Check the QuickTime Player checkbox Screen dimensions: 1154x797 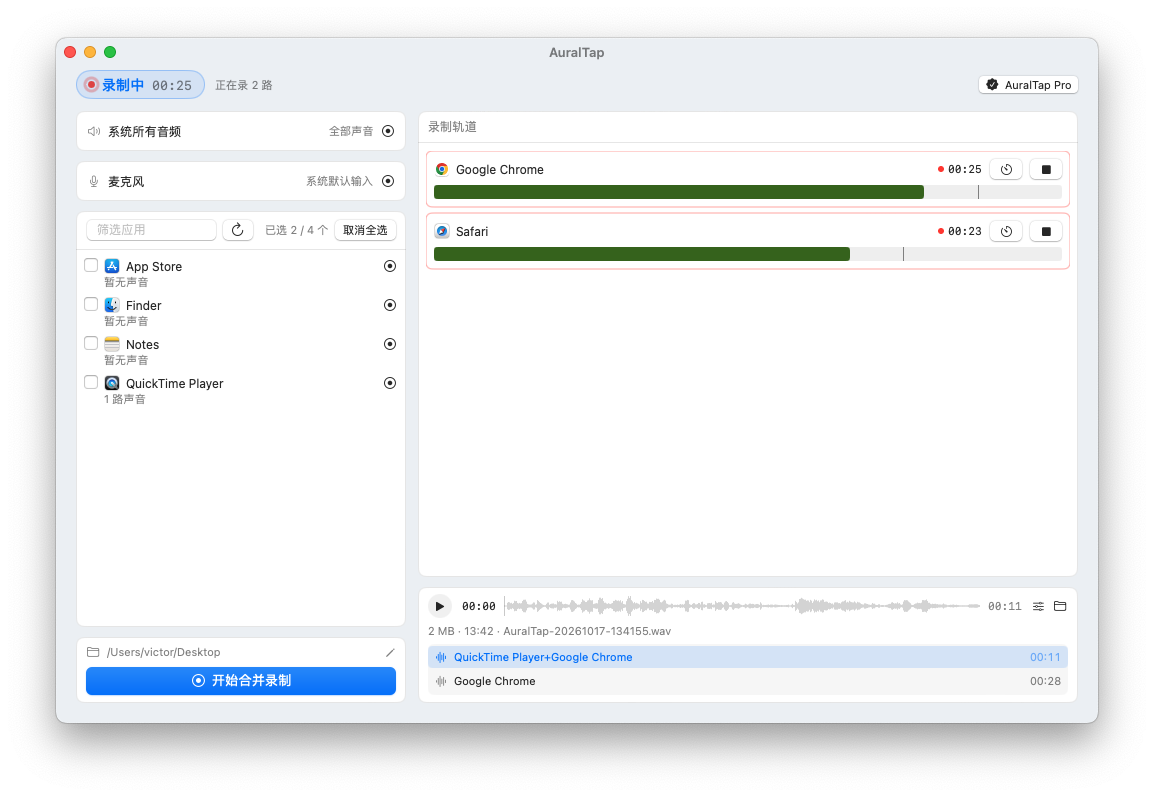tap(91, 382)
